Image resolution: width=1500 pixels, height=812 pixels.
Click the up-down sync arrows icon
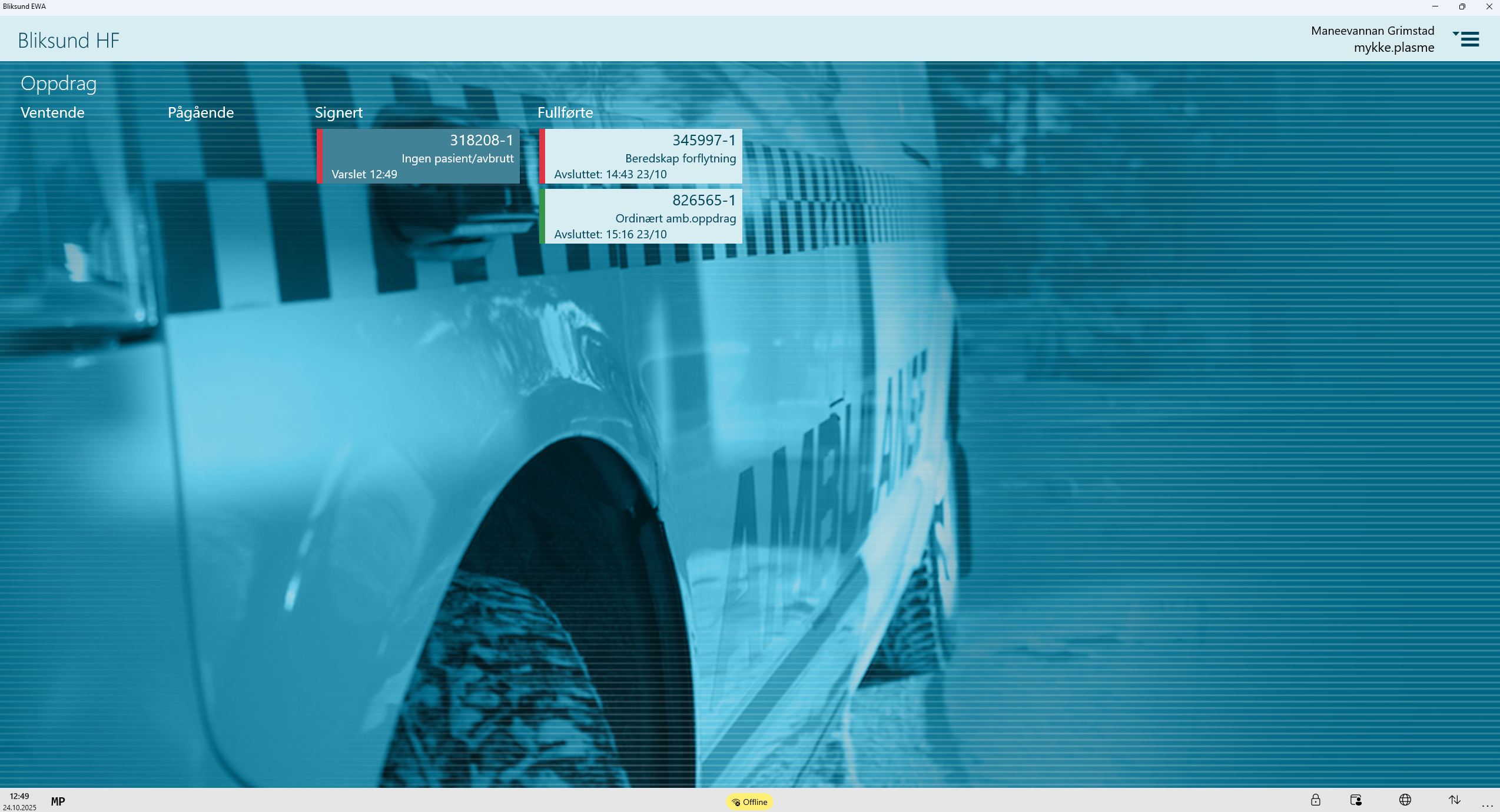[1455, 800]
